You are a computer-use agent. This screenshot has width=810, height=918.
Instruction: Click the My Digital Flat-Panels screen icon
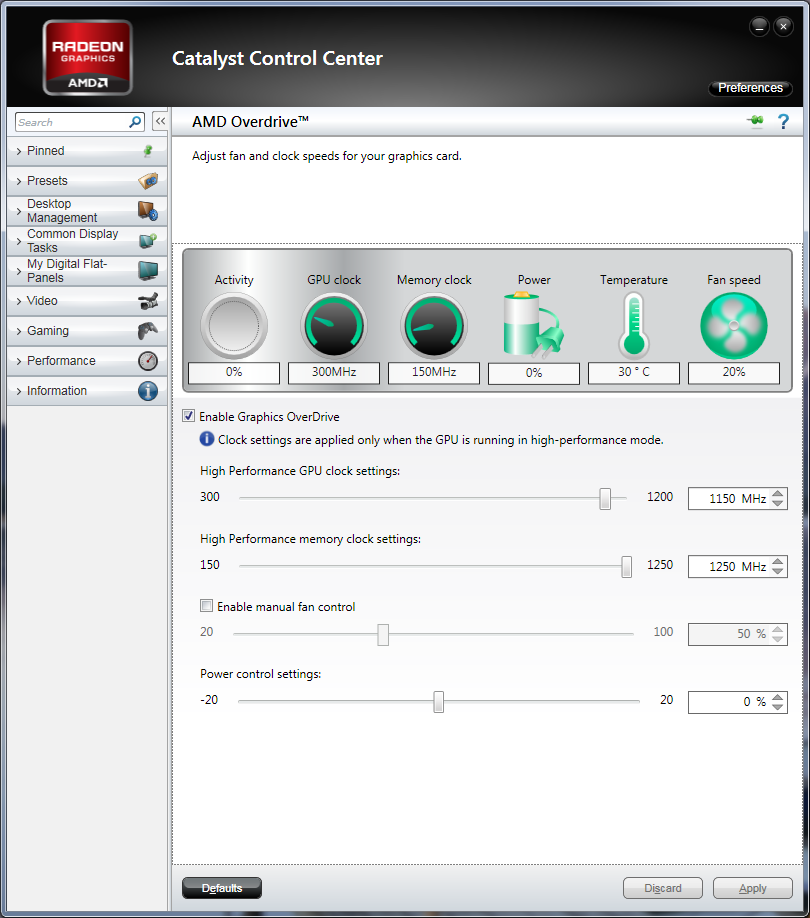pos(148,270)
